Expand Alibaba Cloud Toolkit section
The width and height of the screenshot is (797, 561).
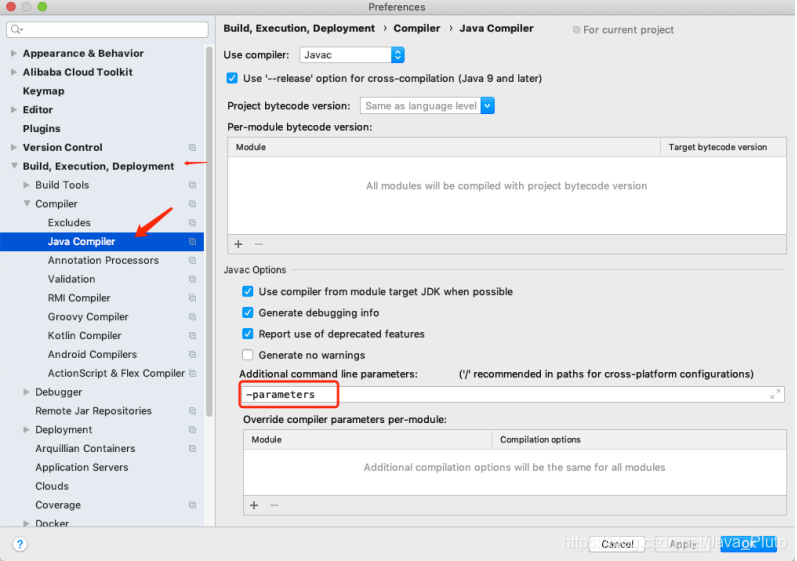(x=14, y=72)
